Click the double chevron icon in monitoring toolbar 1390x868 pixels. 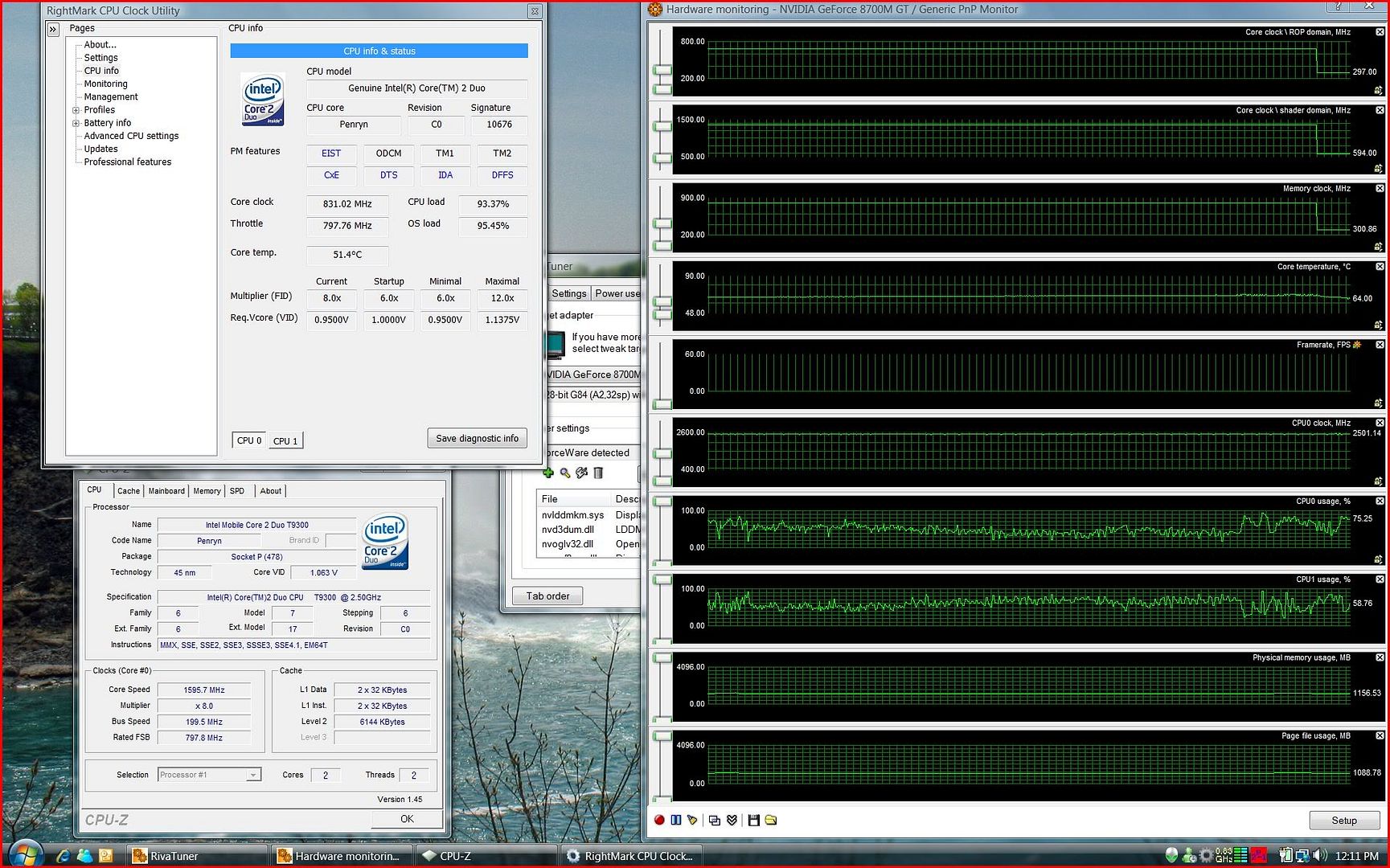tap(732, 820)
